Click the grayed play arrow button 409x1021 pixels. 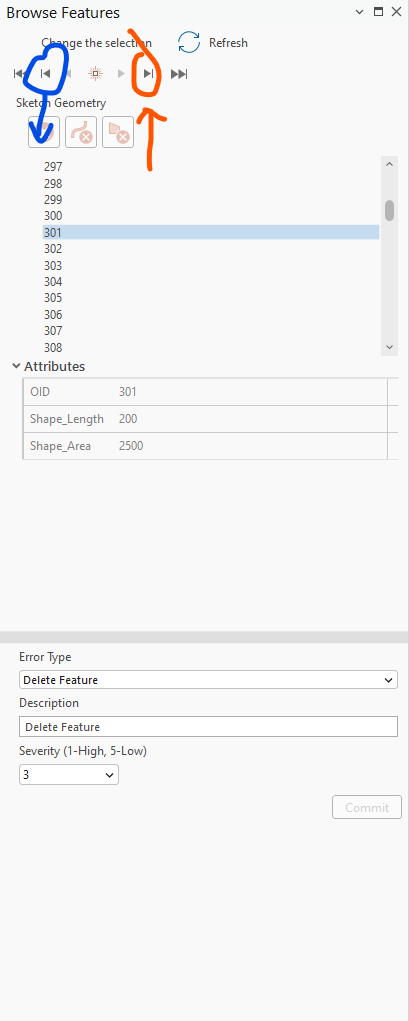(x=121, y=74)
